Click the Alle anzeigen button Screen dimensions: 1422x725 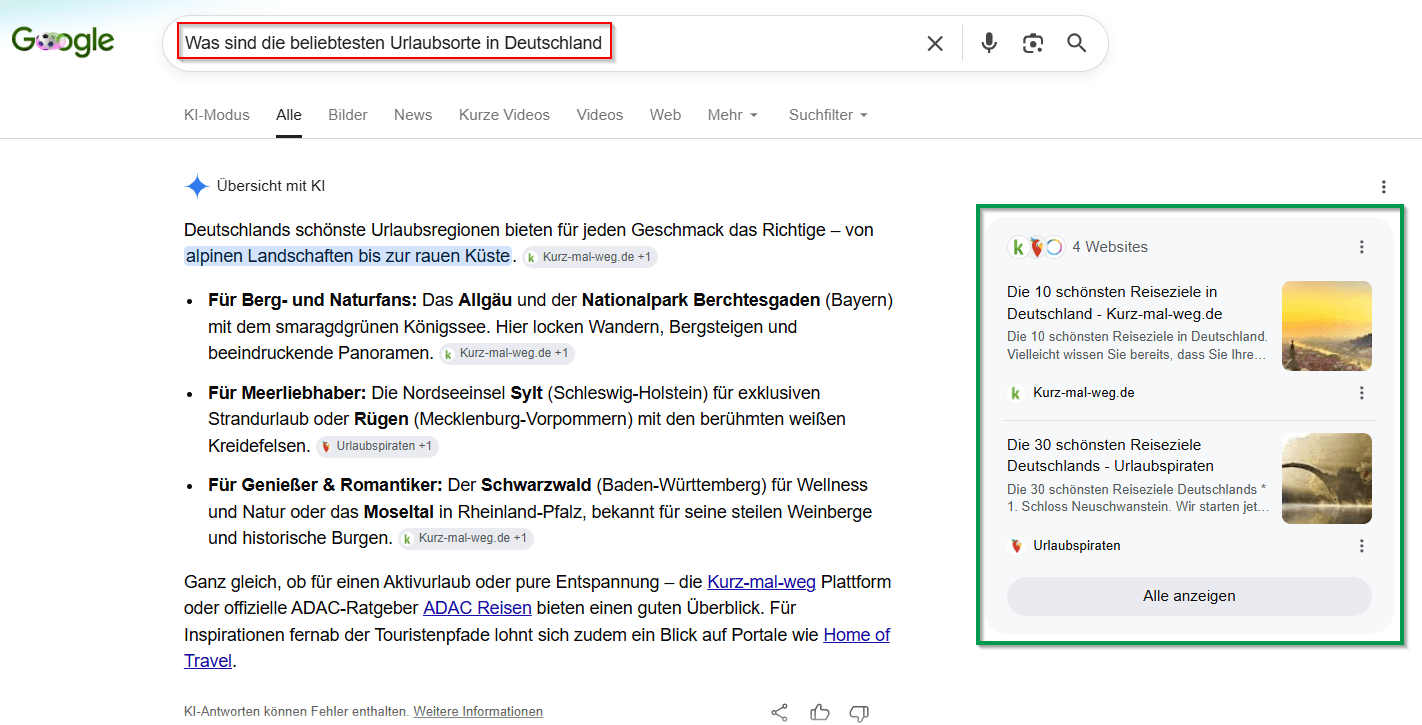tap(1189, 596)
